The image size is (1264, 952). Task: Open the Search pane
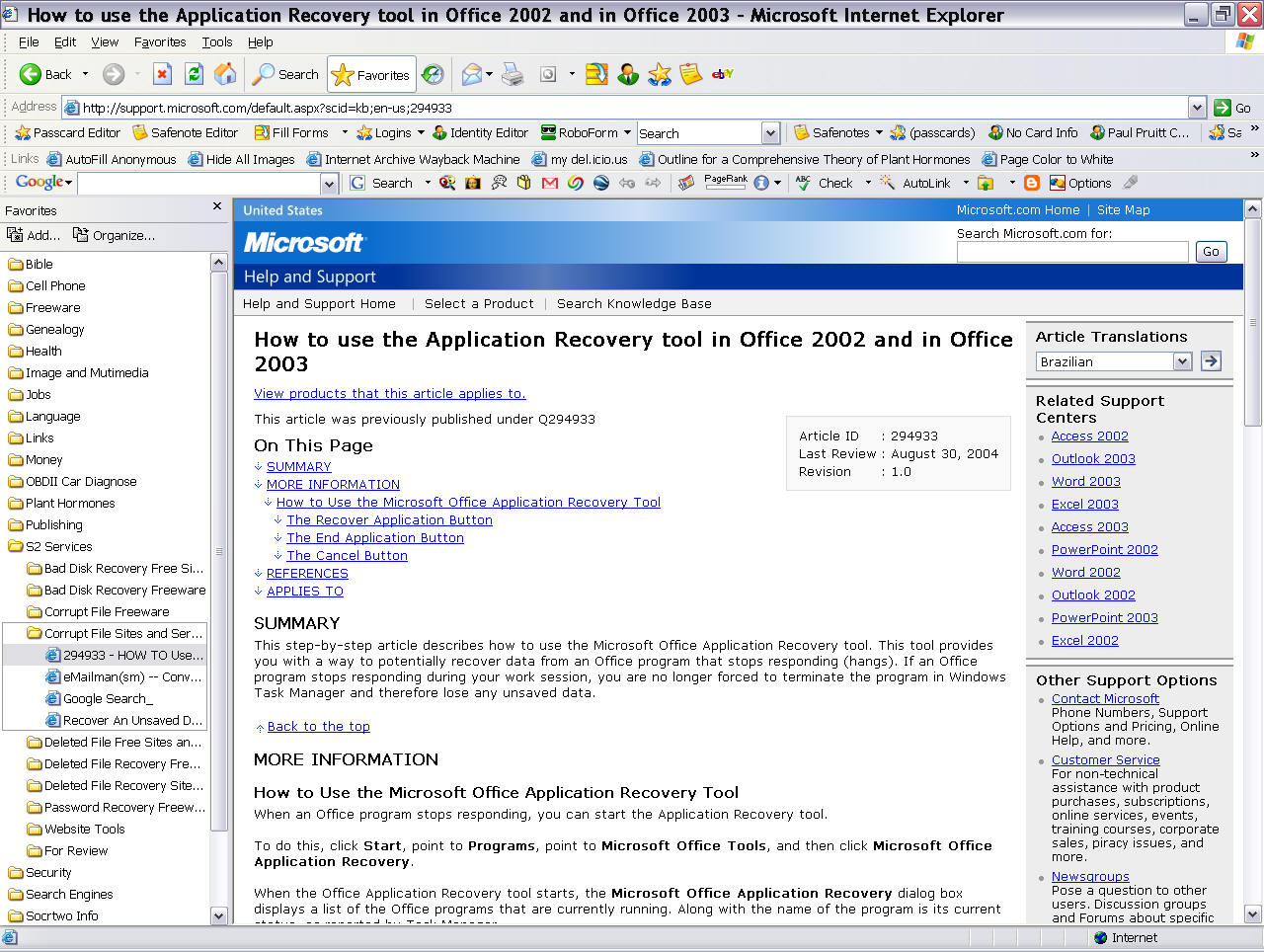coord(285,74)
